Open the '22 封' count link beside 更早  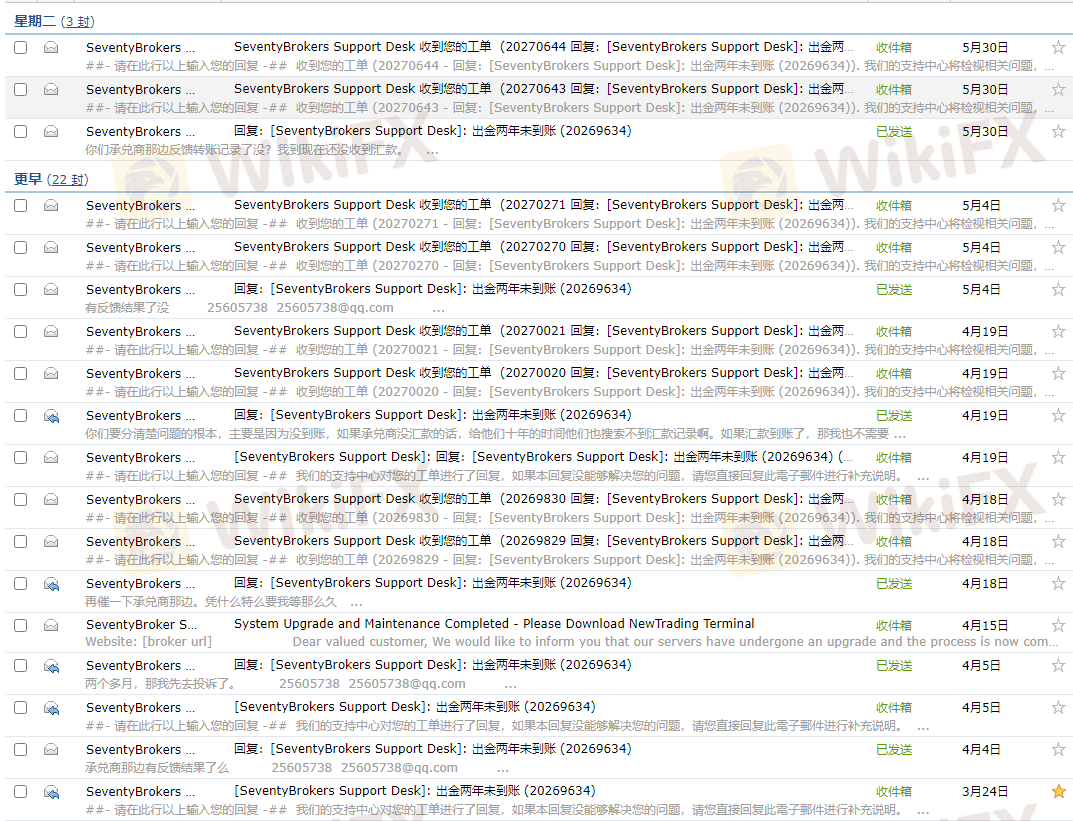69,180
